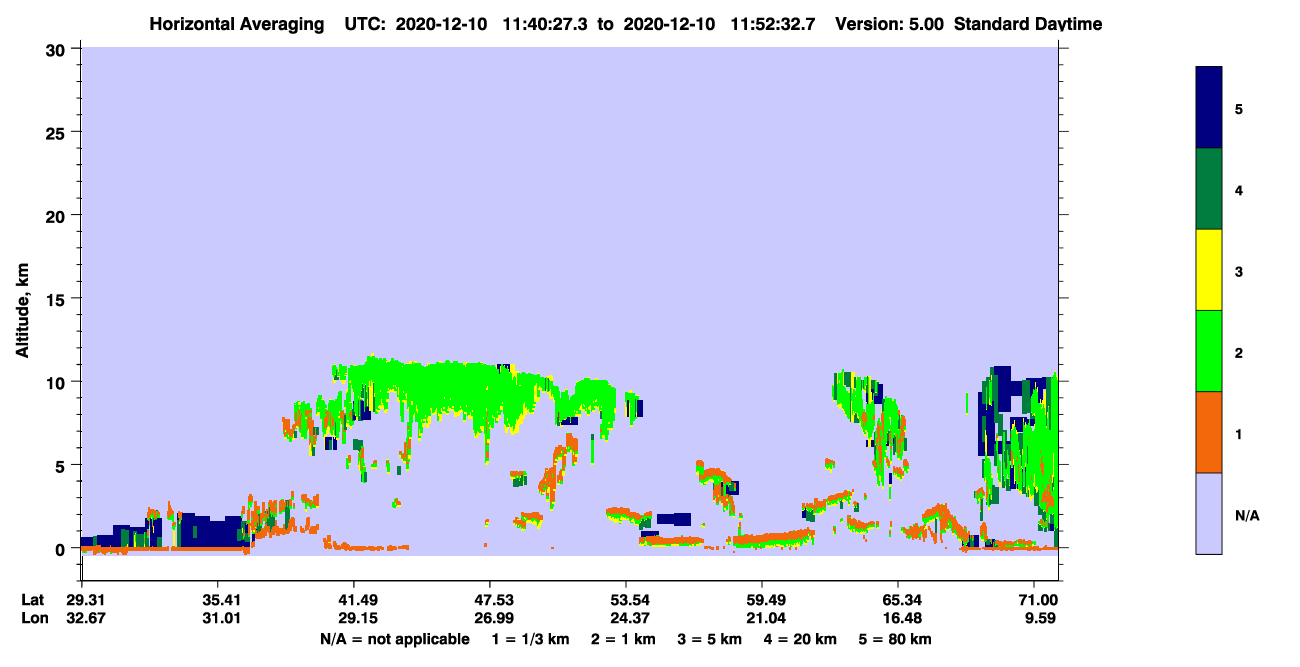Click the altitude tick label '25'

click(56, 132)
